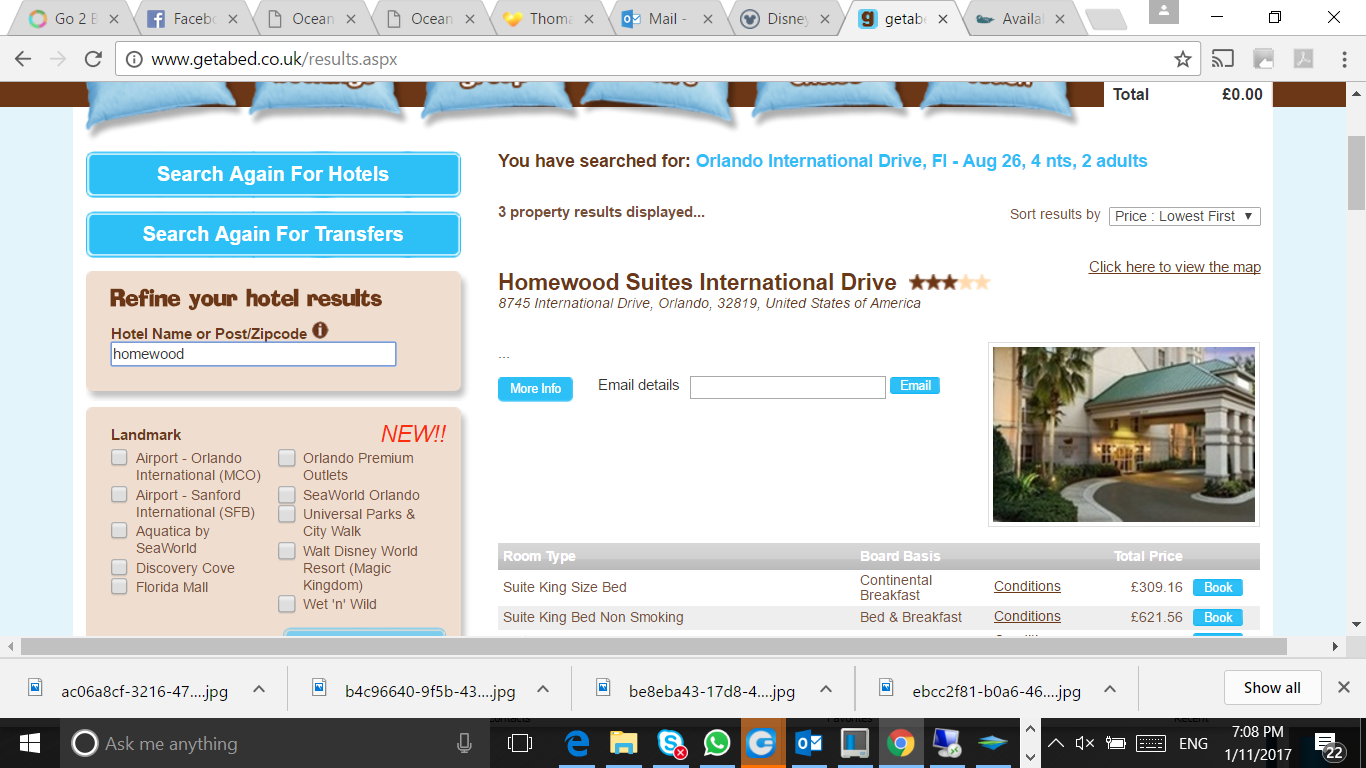The height and width of the screenshot is (768, 1366).
Task: Switch to the Facebook tab
Action: point(191,18)
